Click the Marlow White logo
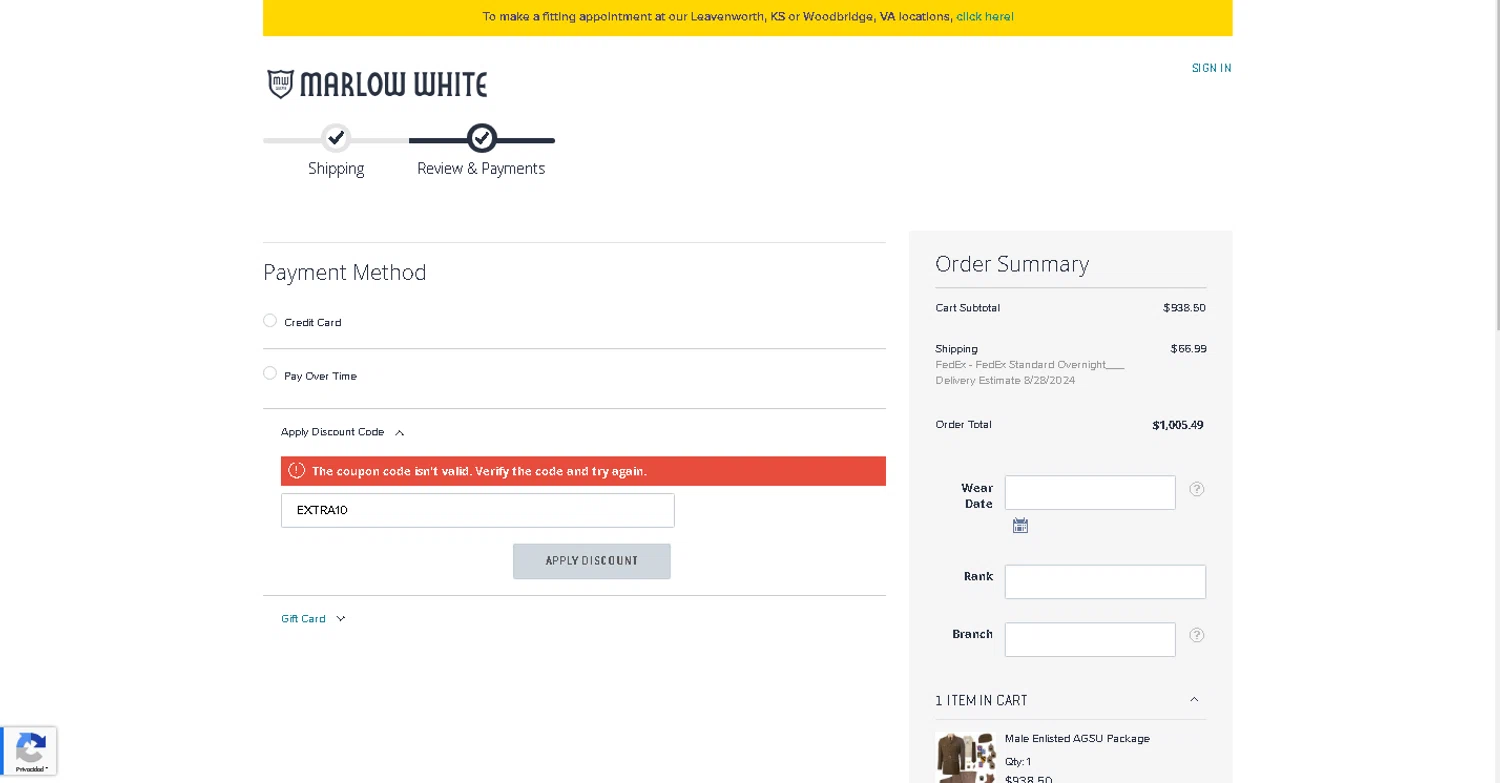Viewport: 1500px width, 783px height. click(377, 84)
